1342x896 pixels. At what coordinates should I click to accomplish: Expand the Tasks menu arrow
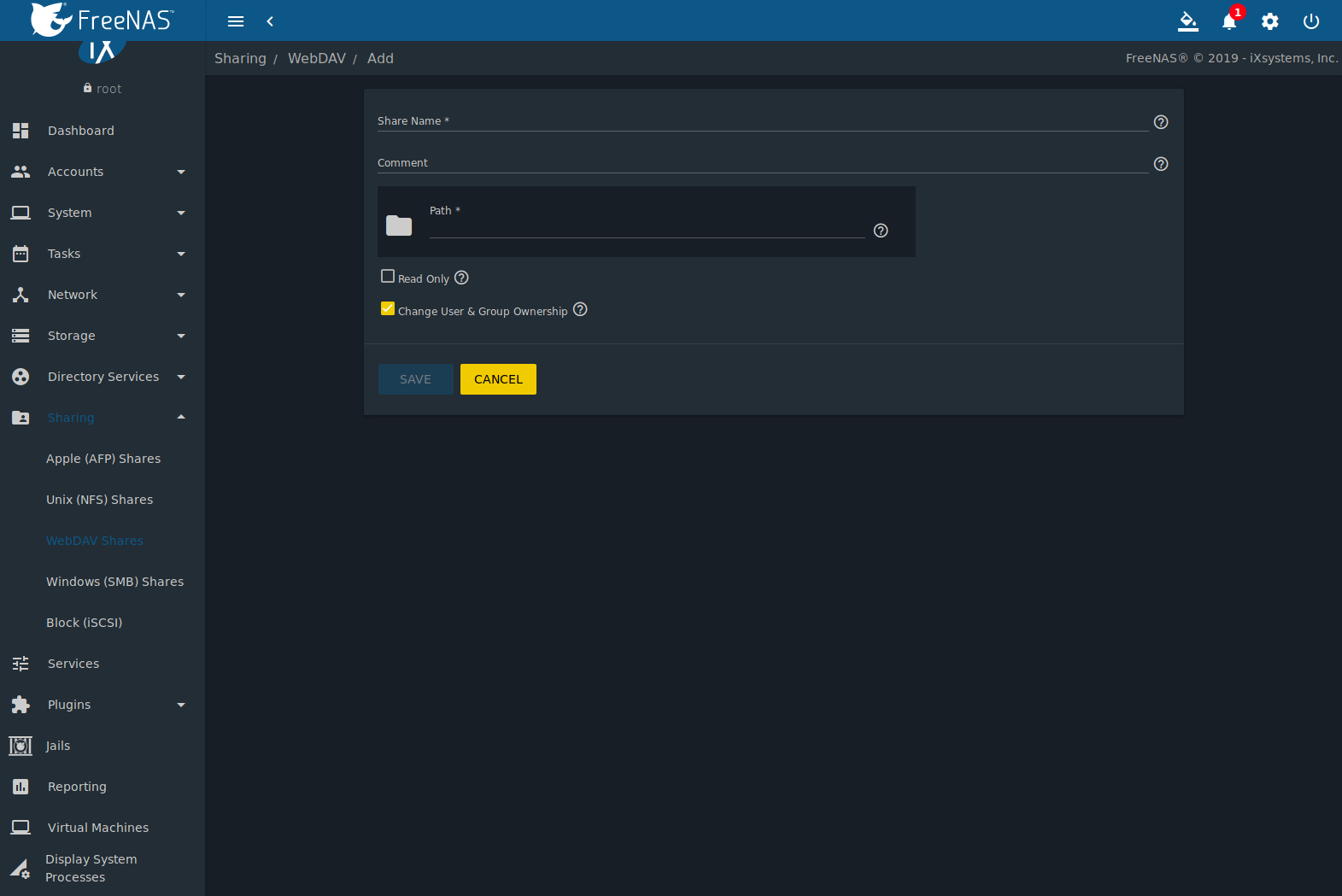[181, 254]
